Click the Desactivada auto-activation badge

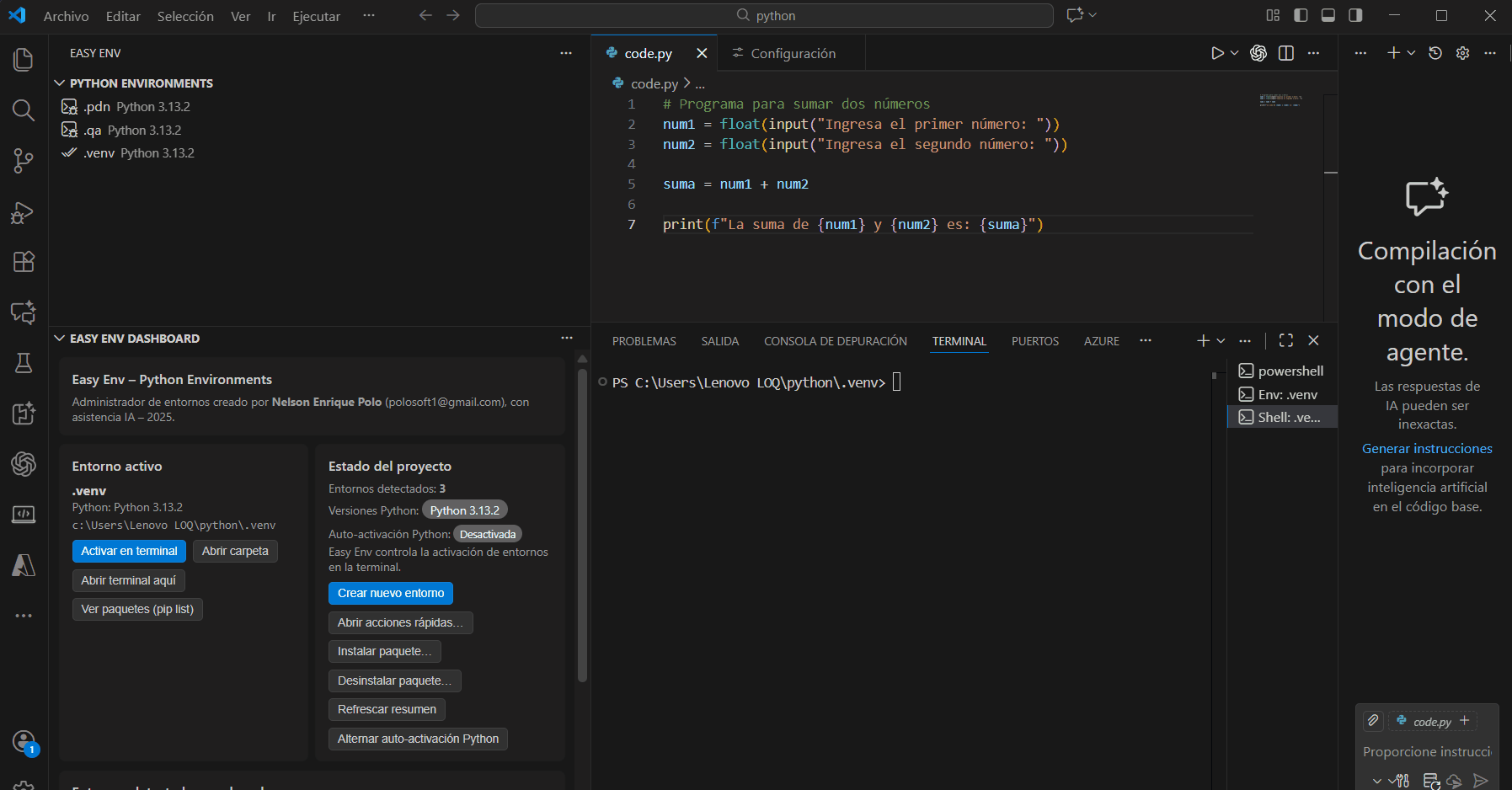[x=488, y=534]
